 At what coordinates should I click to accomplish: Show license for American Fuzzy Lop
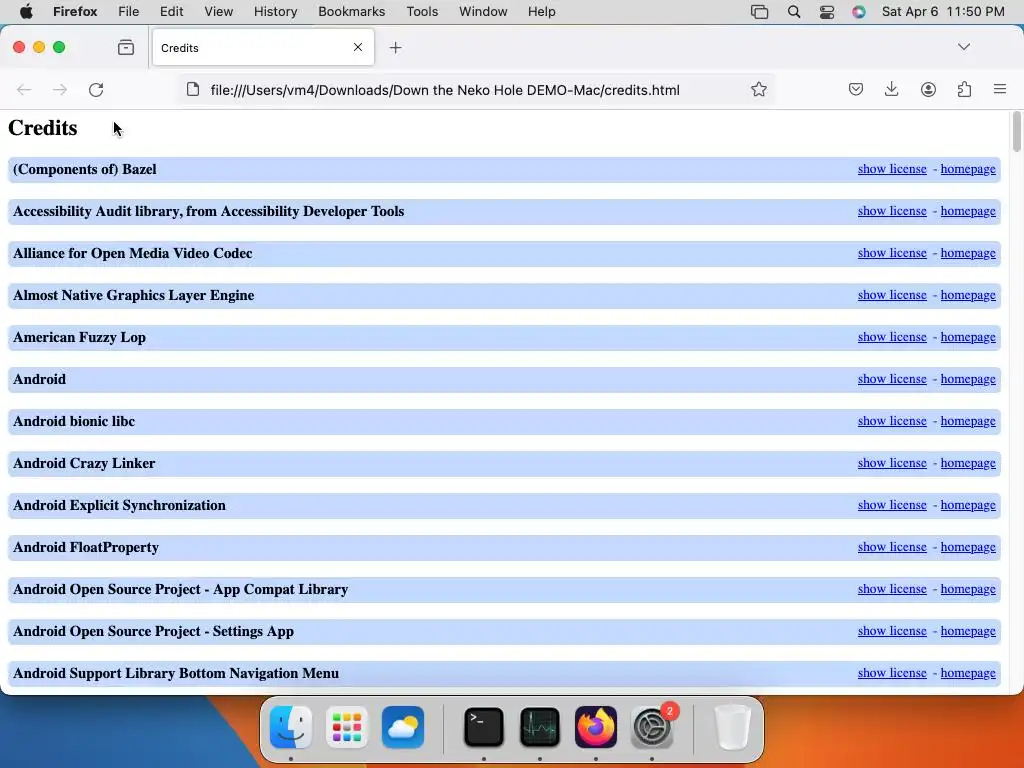[892, 337]
